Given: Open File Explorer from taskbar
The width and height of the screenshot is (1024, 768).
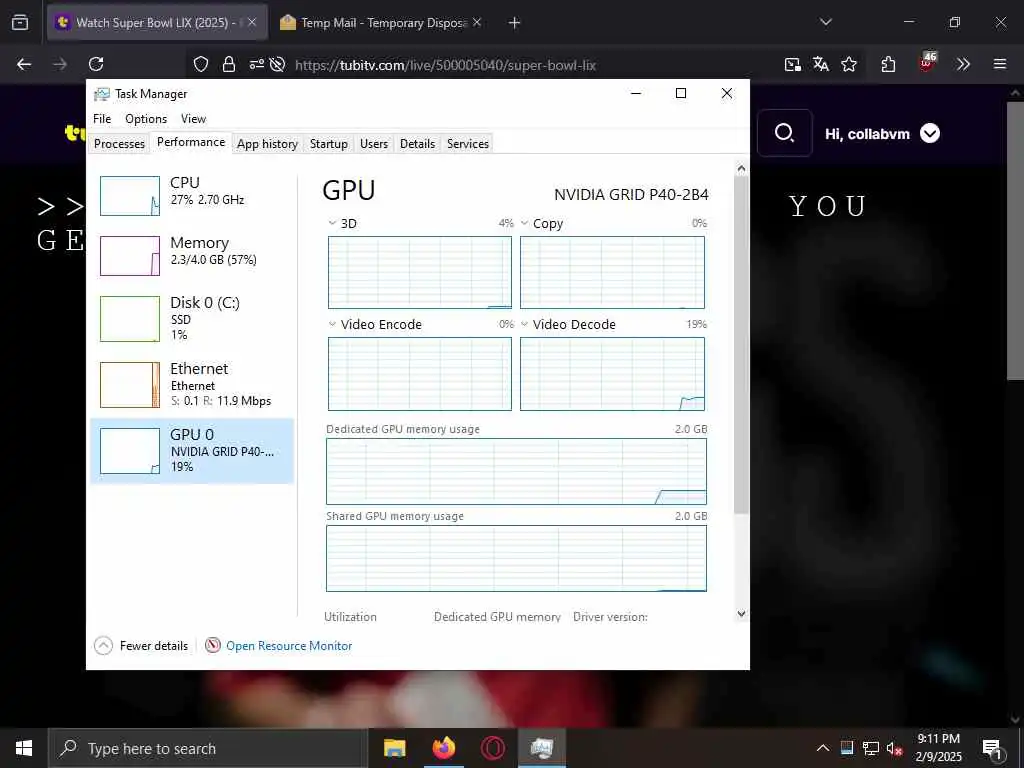Looking at the screenshot, I should 394,748.
